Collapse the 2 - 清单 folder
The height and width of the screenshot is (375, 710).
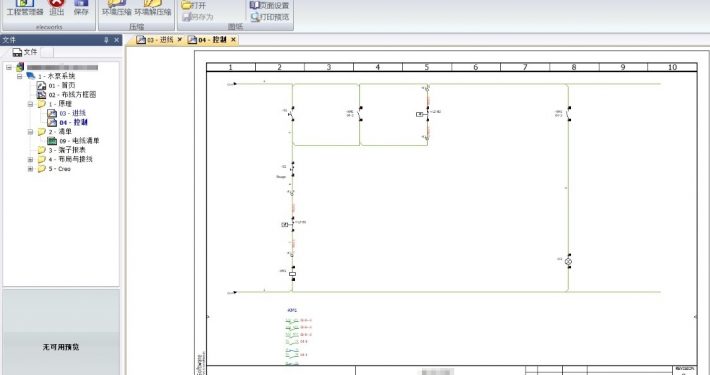(30, 132)
